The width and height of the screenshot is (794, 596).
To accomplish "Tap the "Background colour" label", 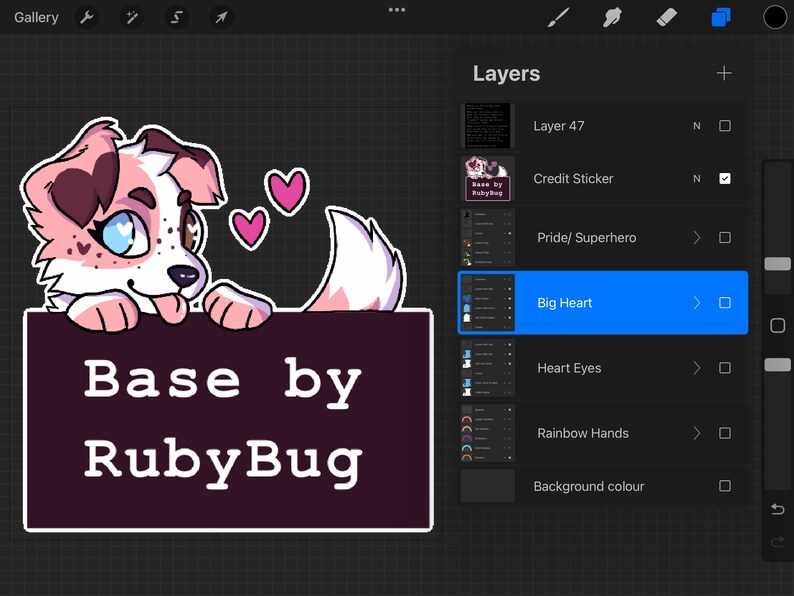I will pyautogui.click(x=589, y=486).
